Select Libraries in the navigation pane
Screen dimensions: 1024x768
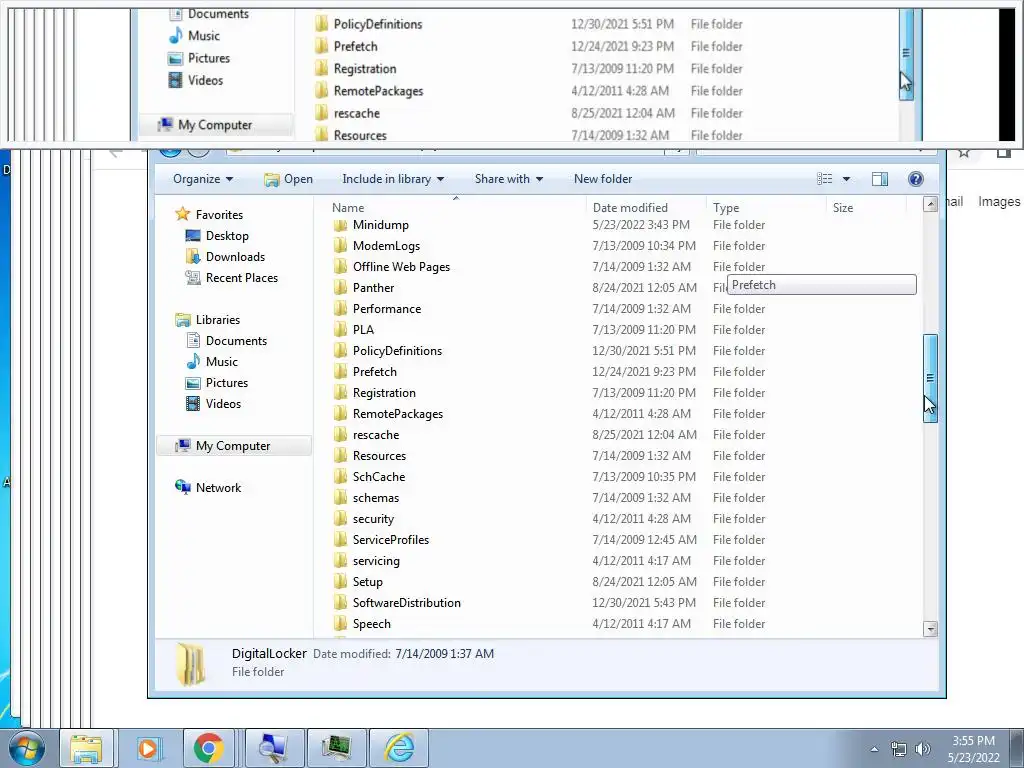(208, 319)
